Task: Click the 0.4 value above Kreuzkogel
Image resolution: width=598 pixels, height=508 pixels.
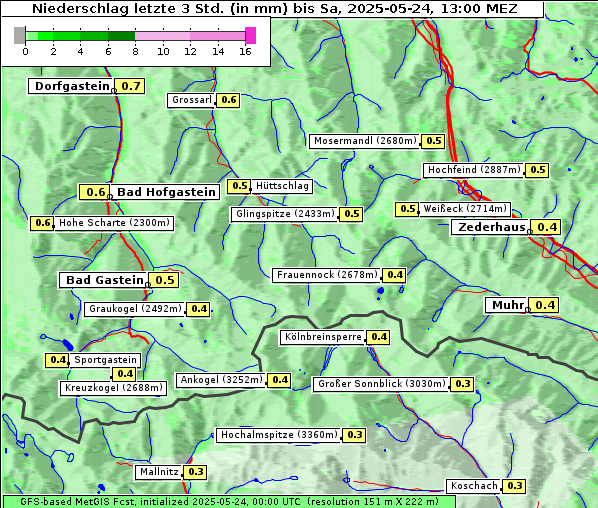Action: pos(124,374)
